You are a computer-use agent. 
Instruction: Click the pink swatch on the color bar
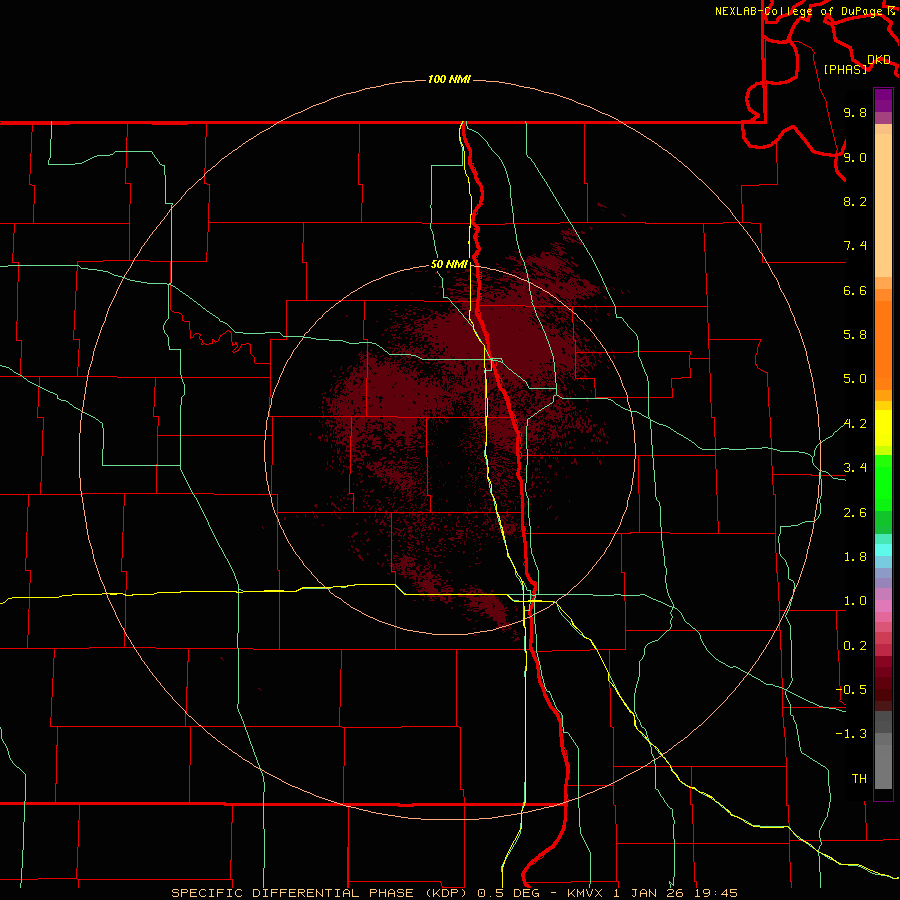883,606
